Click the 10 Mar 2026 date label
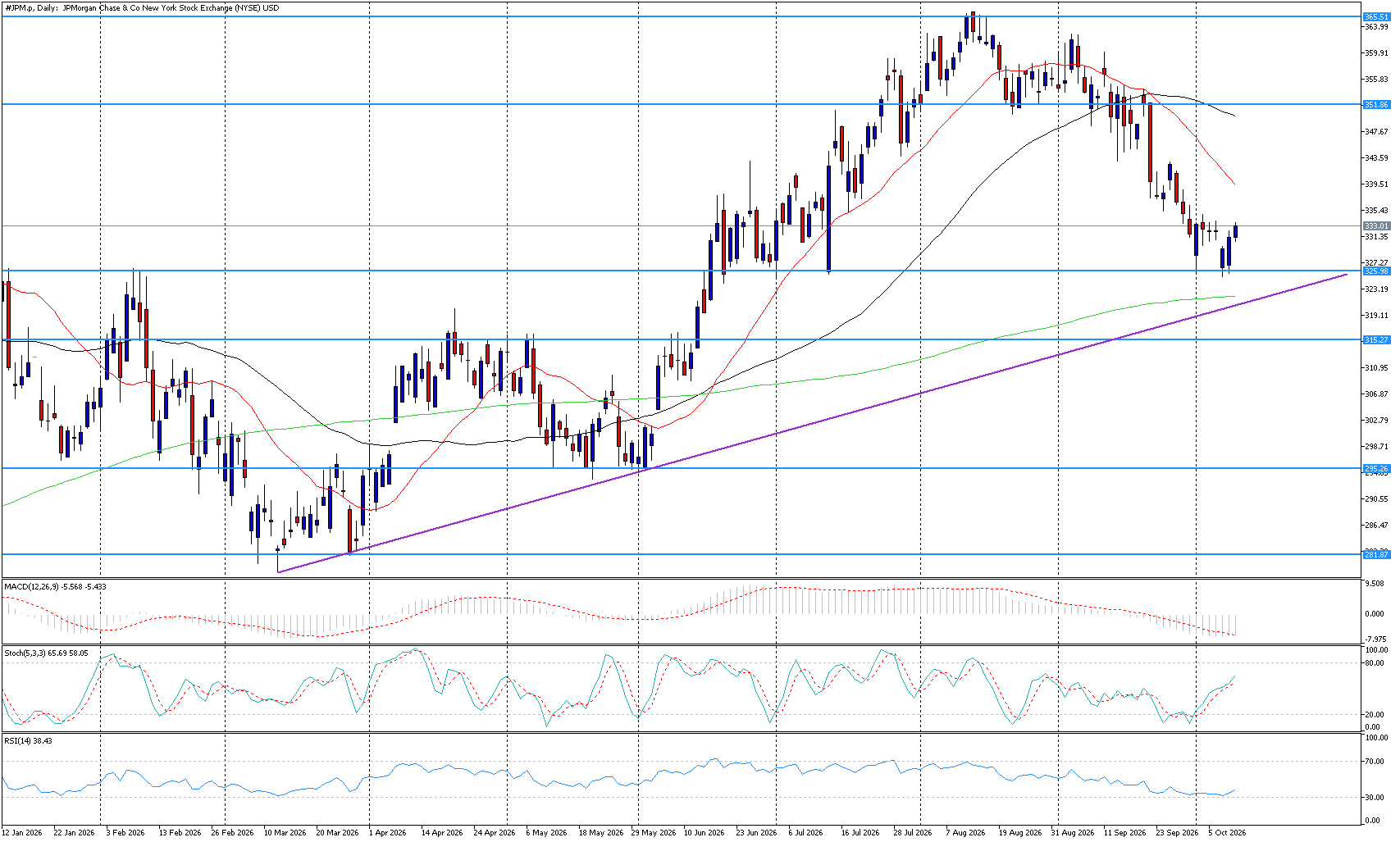This screenshot has height=842, width=1400. [x=285, y=833]
